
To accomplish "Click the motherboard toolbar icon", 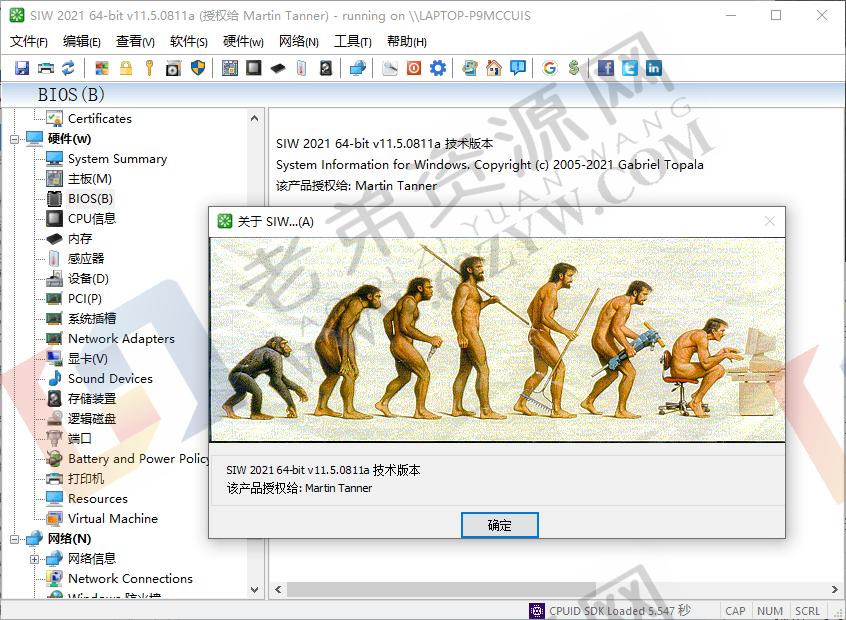I will (x=230, y=68).
